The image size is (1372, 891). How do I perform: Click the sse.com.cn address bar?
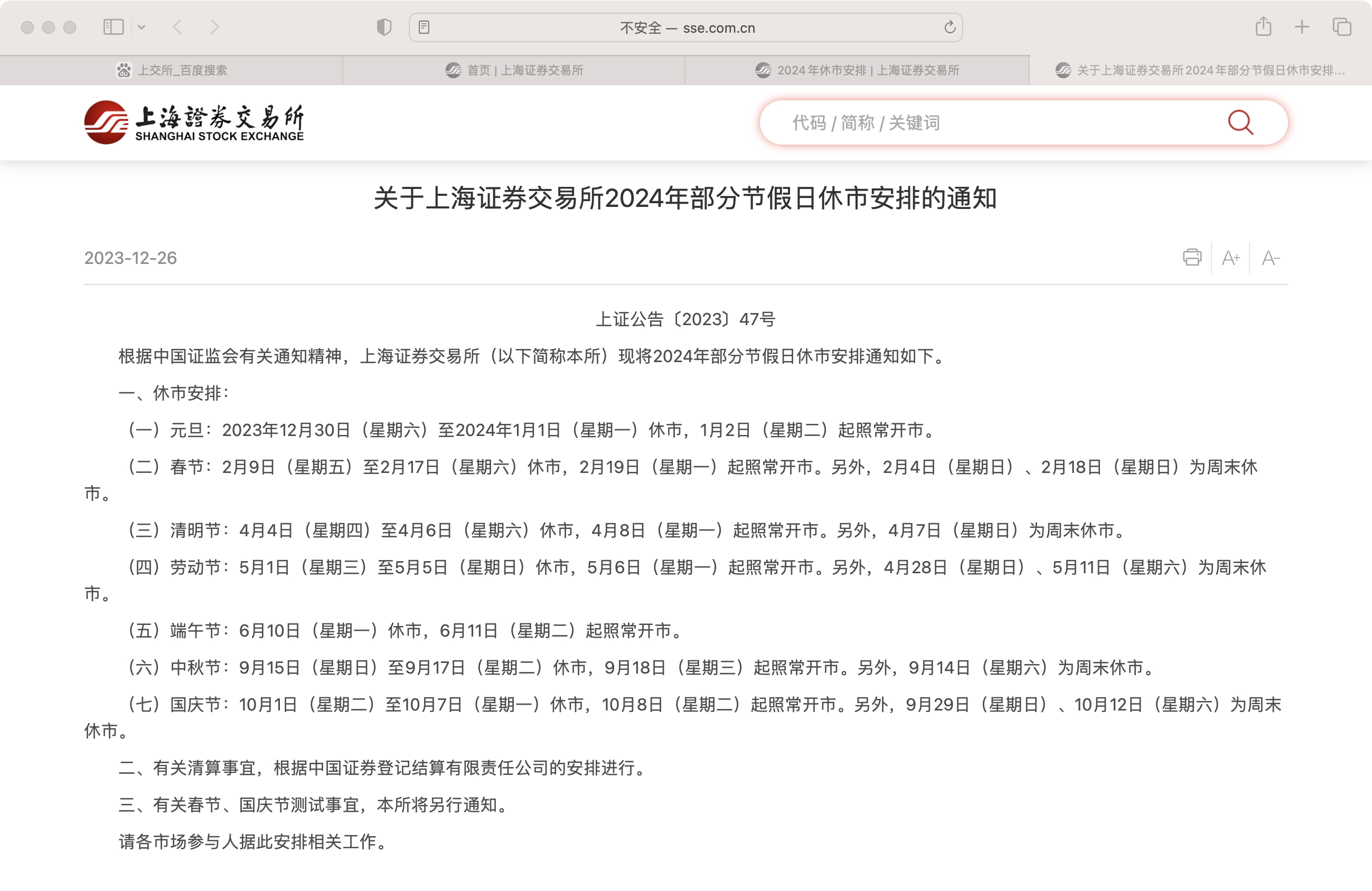coord(686,27)
